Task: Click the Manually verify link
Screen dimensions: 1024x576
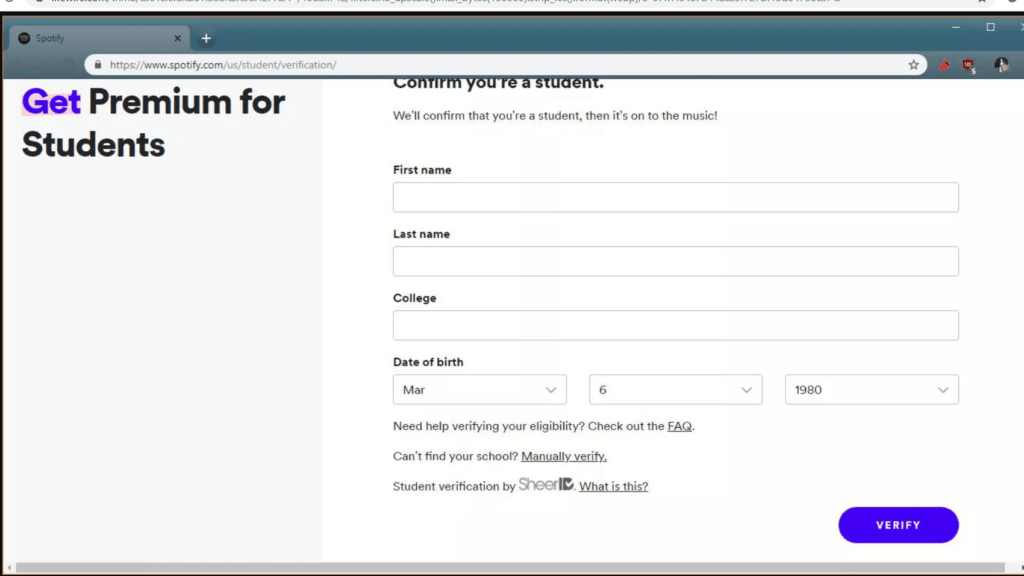Action: (563, 456)
